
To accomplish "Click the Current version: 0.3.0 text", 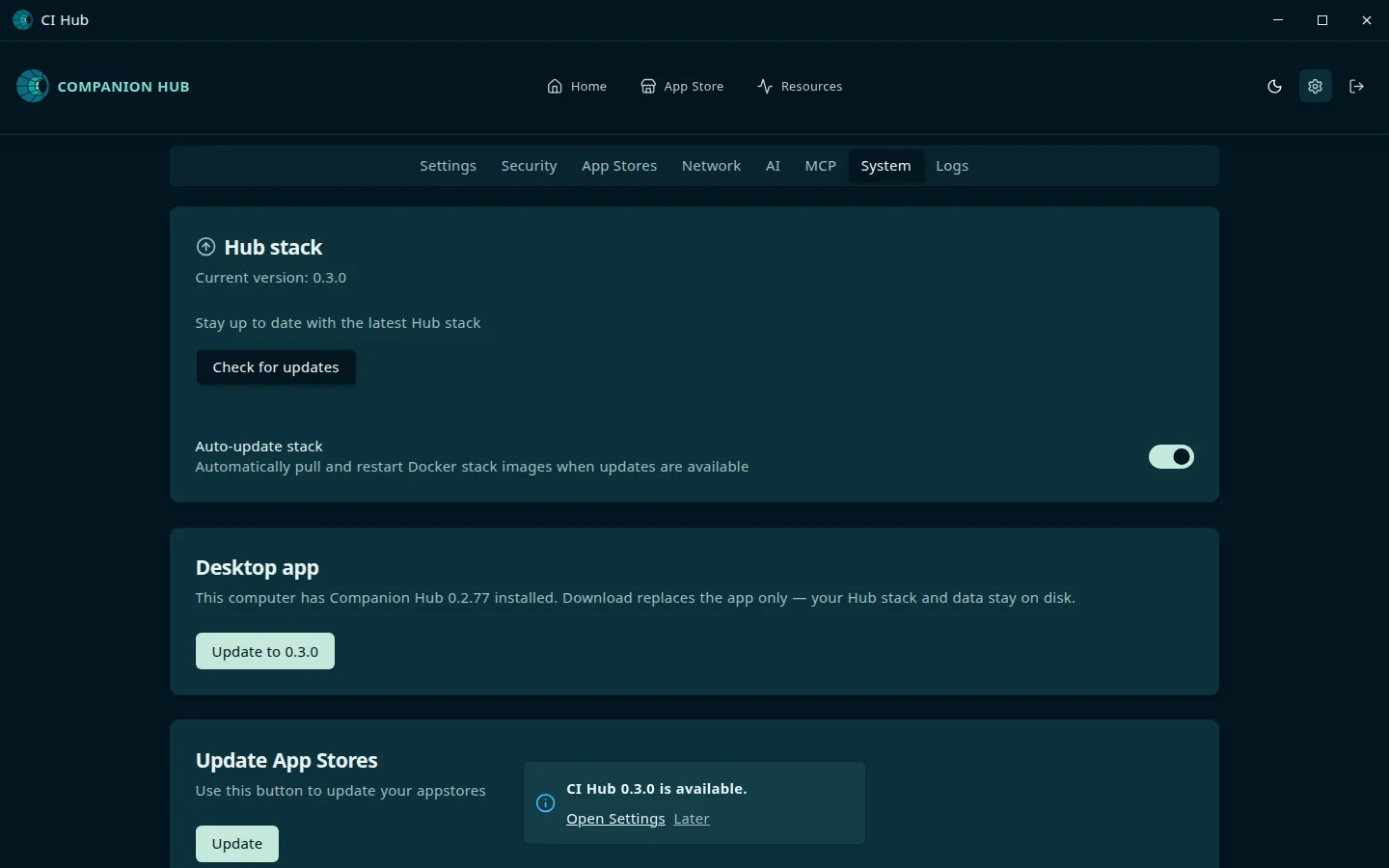I will (x=271, y=278).
